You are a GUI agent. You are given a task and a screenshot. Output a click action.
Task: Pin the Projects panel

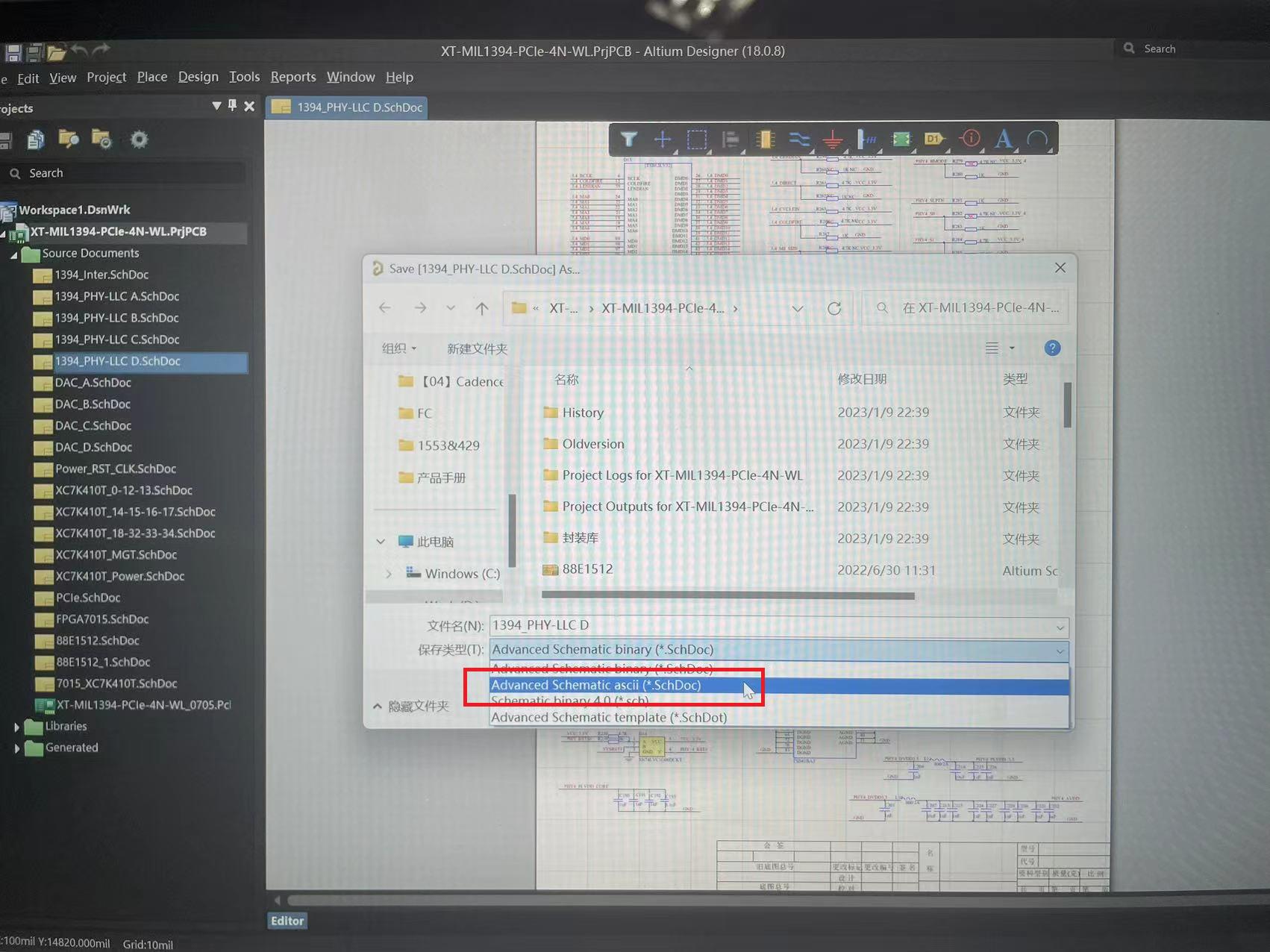point(232,106)
